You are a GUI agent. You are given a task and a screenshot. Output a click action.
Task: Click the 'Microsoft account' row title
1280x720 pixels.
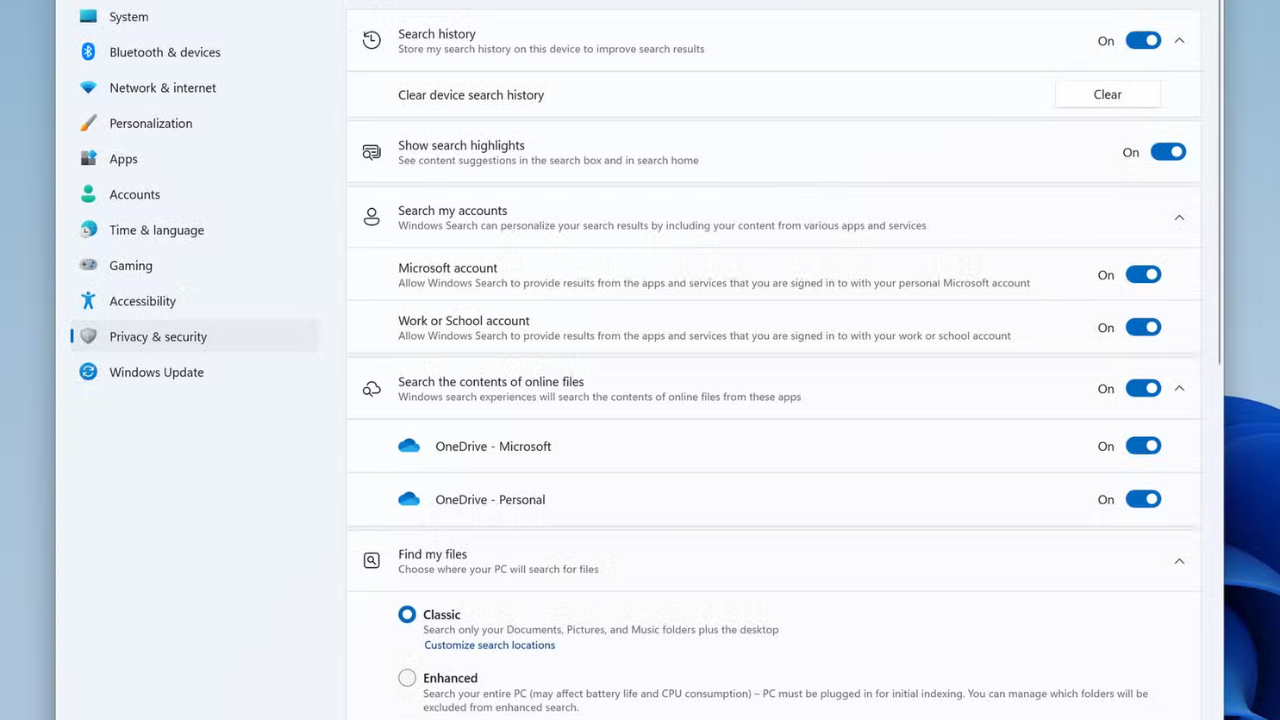click(447, 268)
